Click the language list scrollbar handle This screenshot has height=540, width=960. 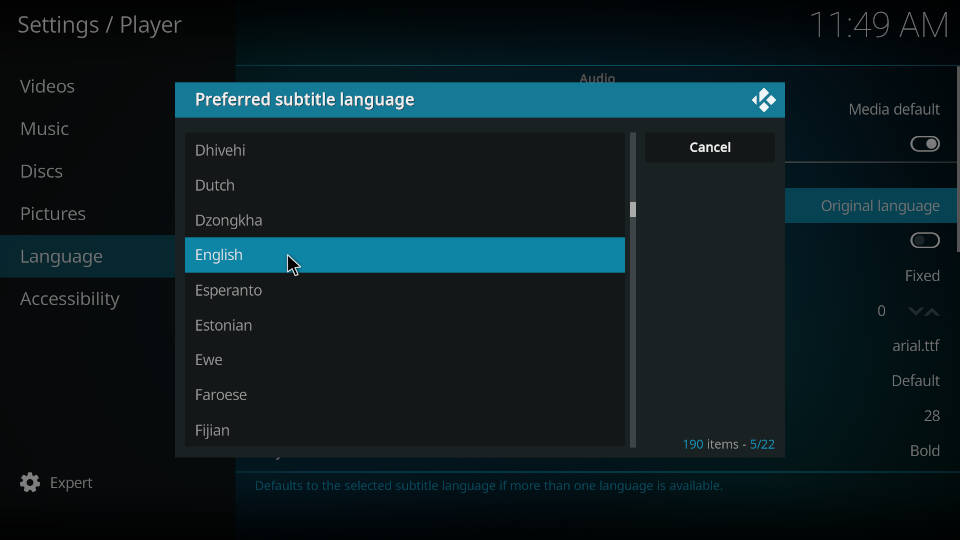632,209
